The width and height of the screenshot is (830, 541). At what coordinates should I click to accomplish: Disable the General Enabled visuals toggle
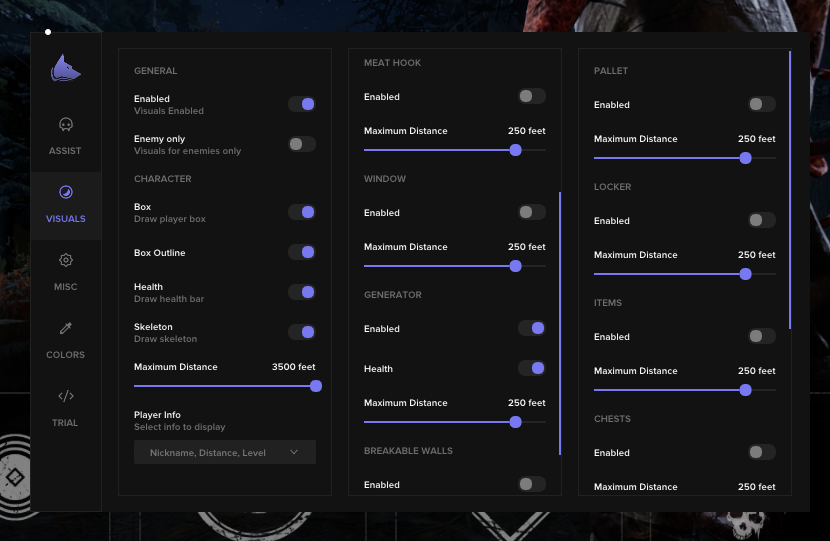[302, 104]
